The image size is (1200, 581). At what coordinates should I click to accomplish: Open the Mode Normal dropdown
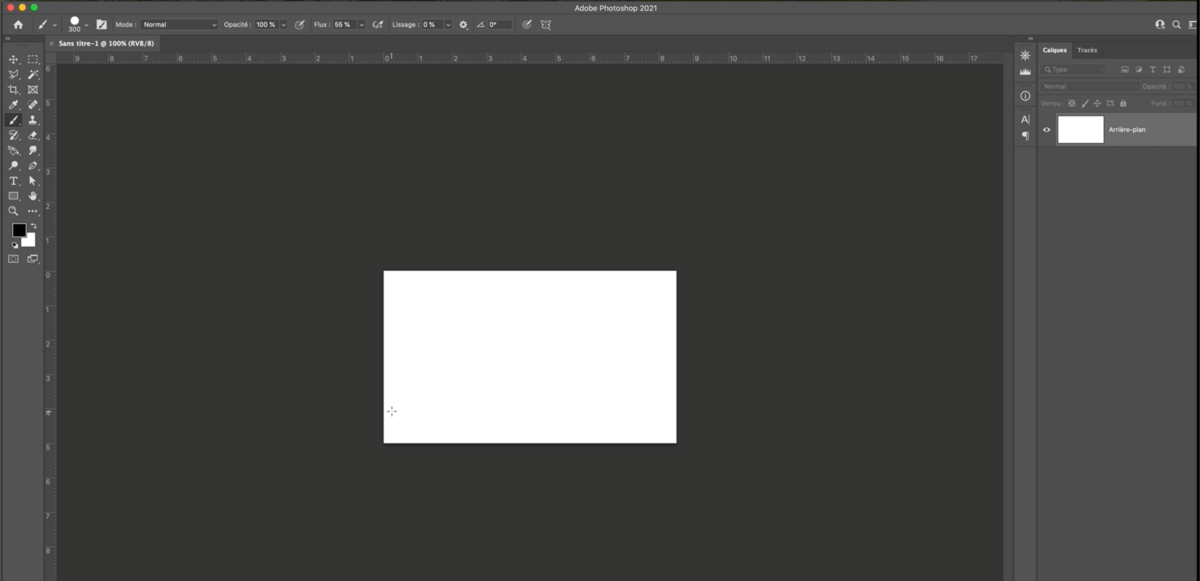179,24
